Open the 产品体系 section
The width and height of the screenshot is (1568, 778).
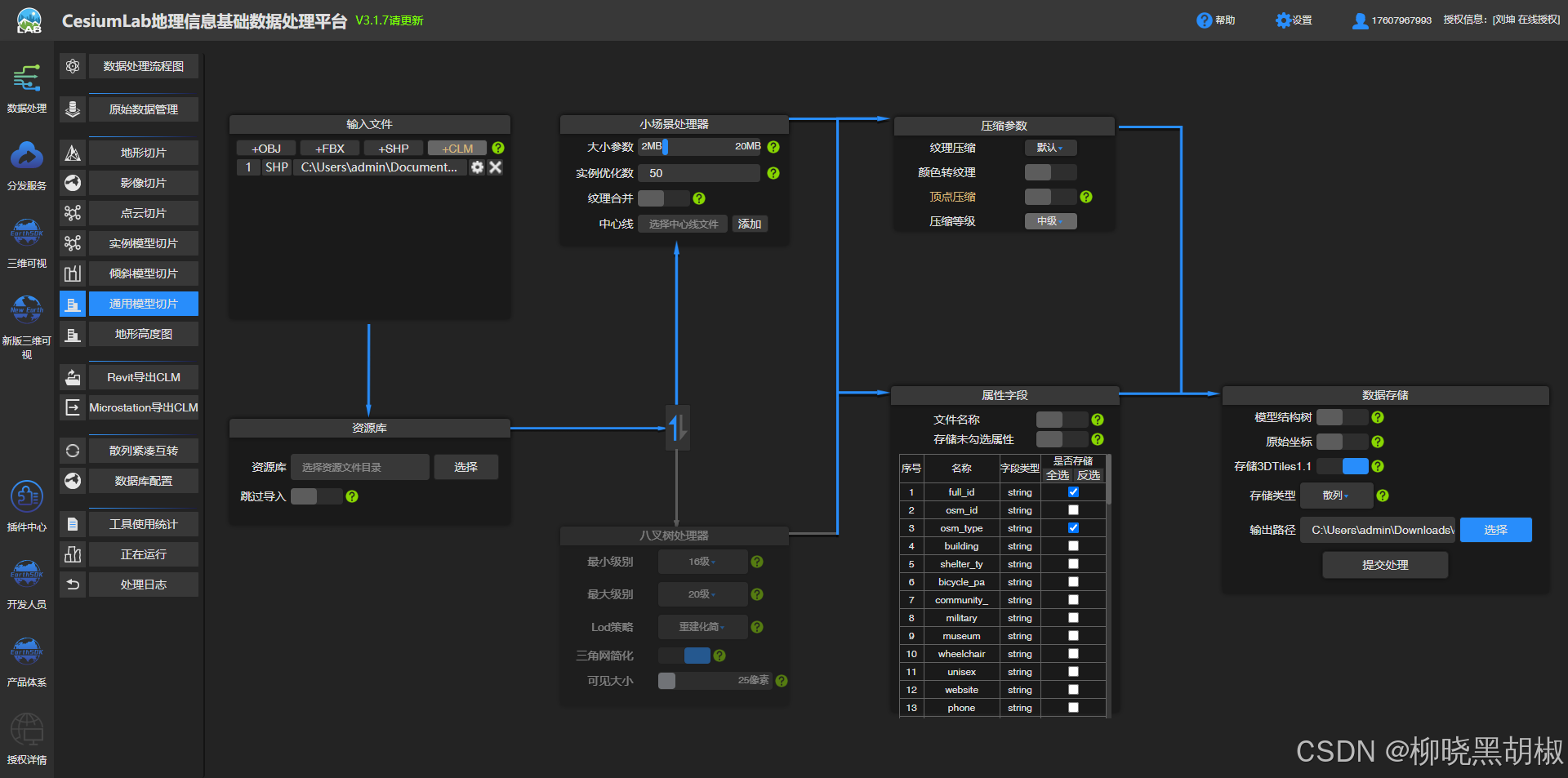coord(27,662)
